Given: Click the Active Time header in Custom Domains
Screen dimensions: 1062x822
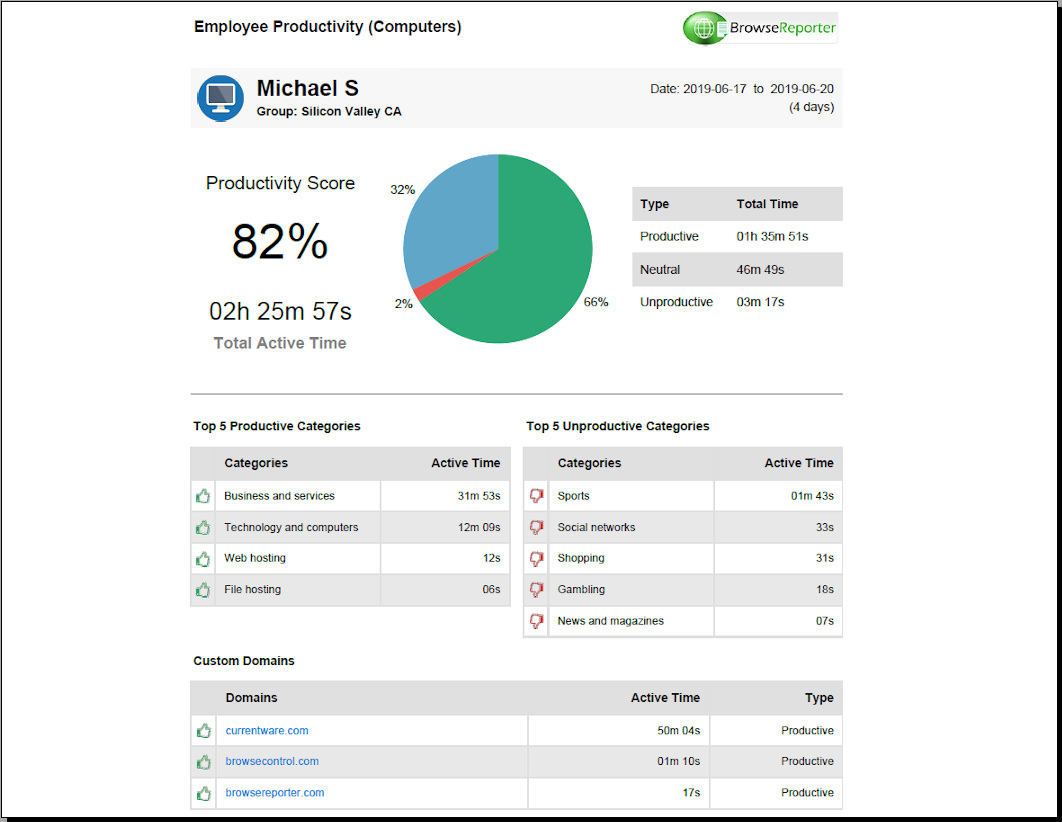Looking at the screenshot, I should pos(665,698).
